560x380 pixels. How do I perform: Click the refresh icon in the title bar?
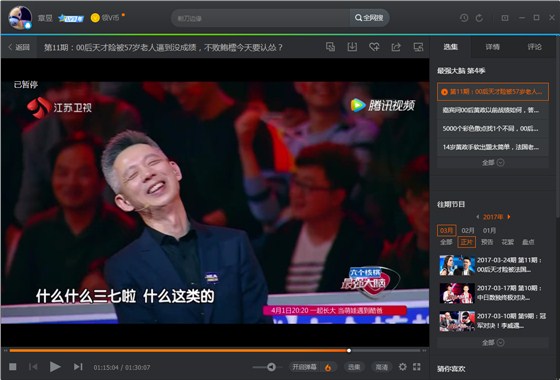pos(479,18)
